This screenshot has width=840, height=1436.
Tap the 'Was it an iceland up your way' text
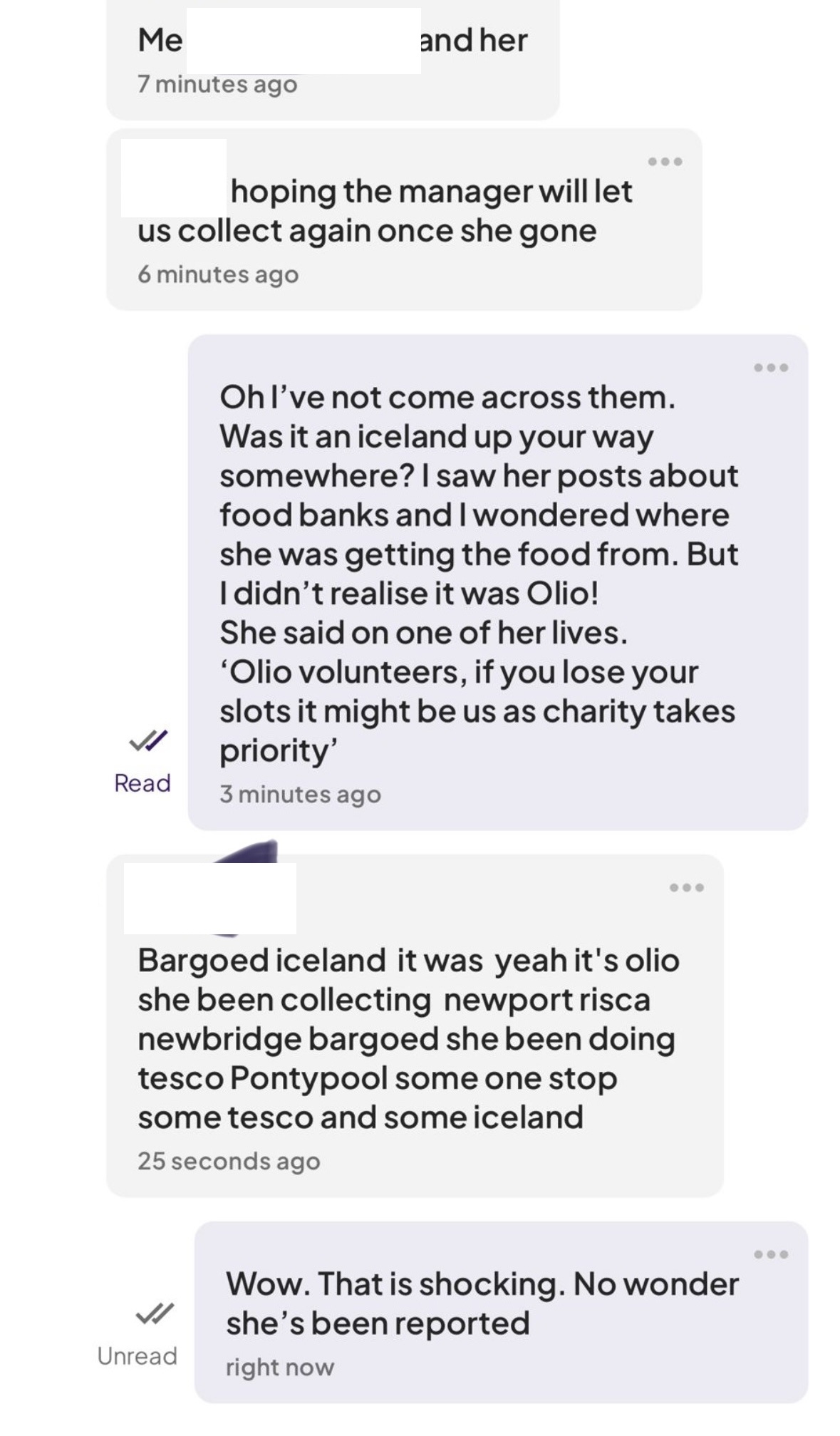coord(435,436)
